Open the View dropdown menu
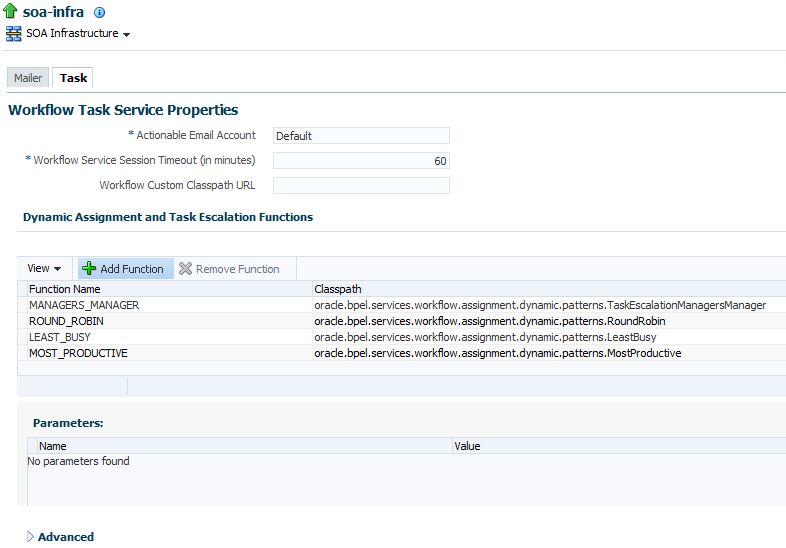This screenshot has width=786, height=548. point(44,268)
